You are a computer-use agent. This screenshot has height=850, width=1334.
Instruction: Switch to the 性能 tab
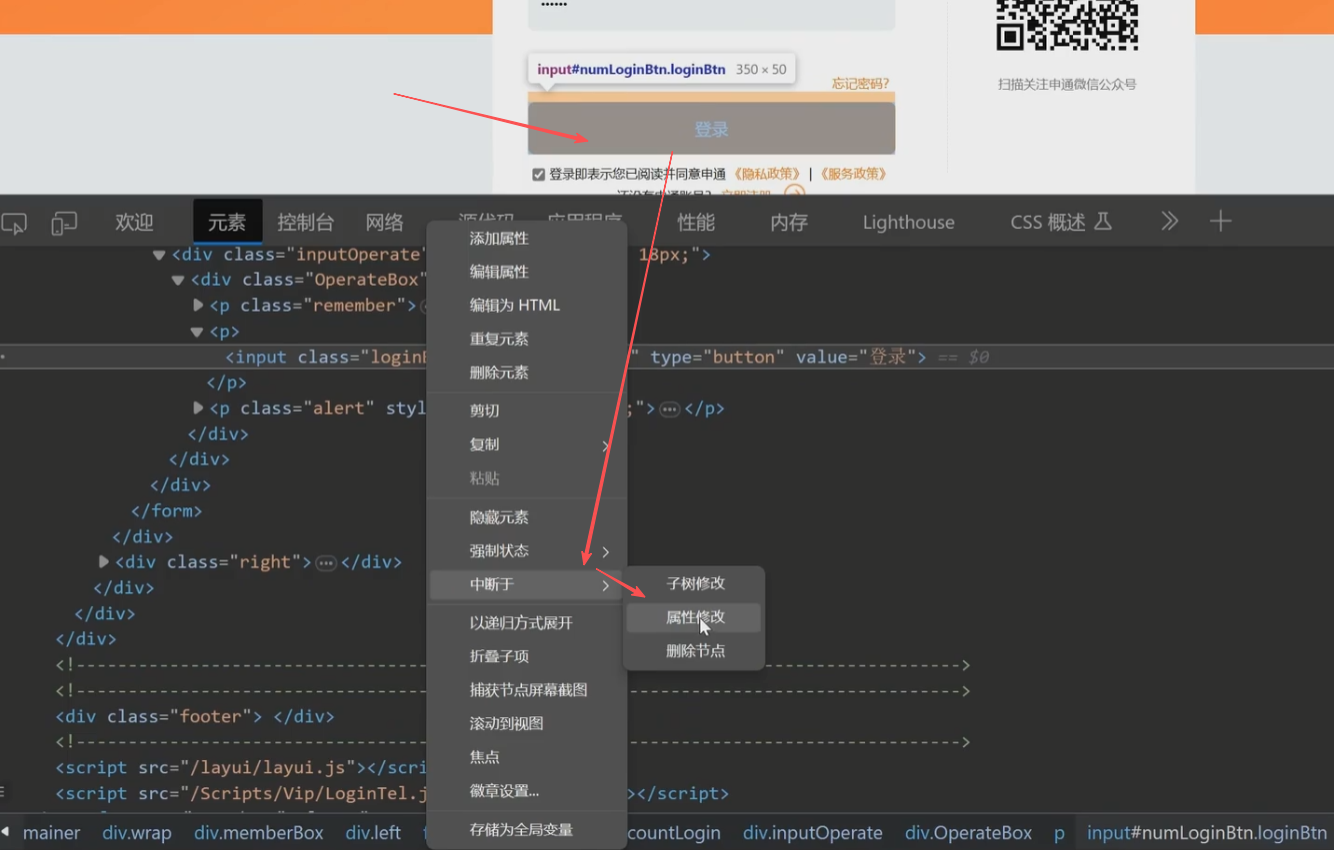click(696, 222)
